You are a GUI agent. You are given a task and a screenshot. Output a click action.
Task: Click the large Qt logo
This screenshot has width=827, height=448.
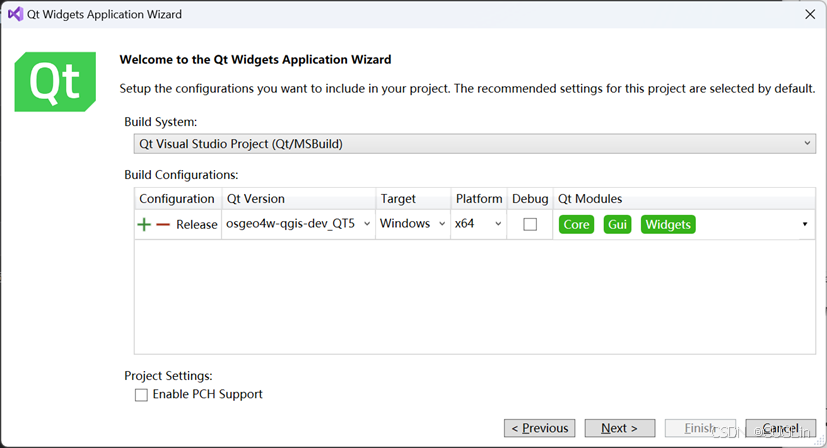tap(55, 82)
